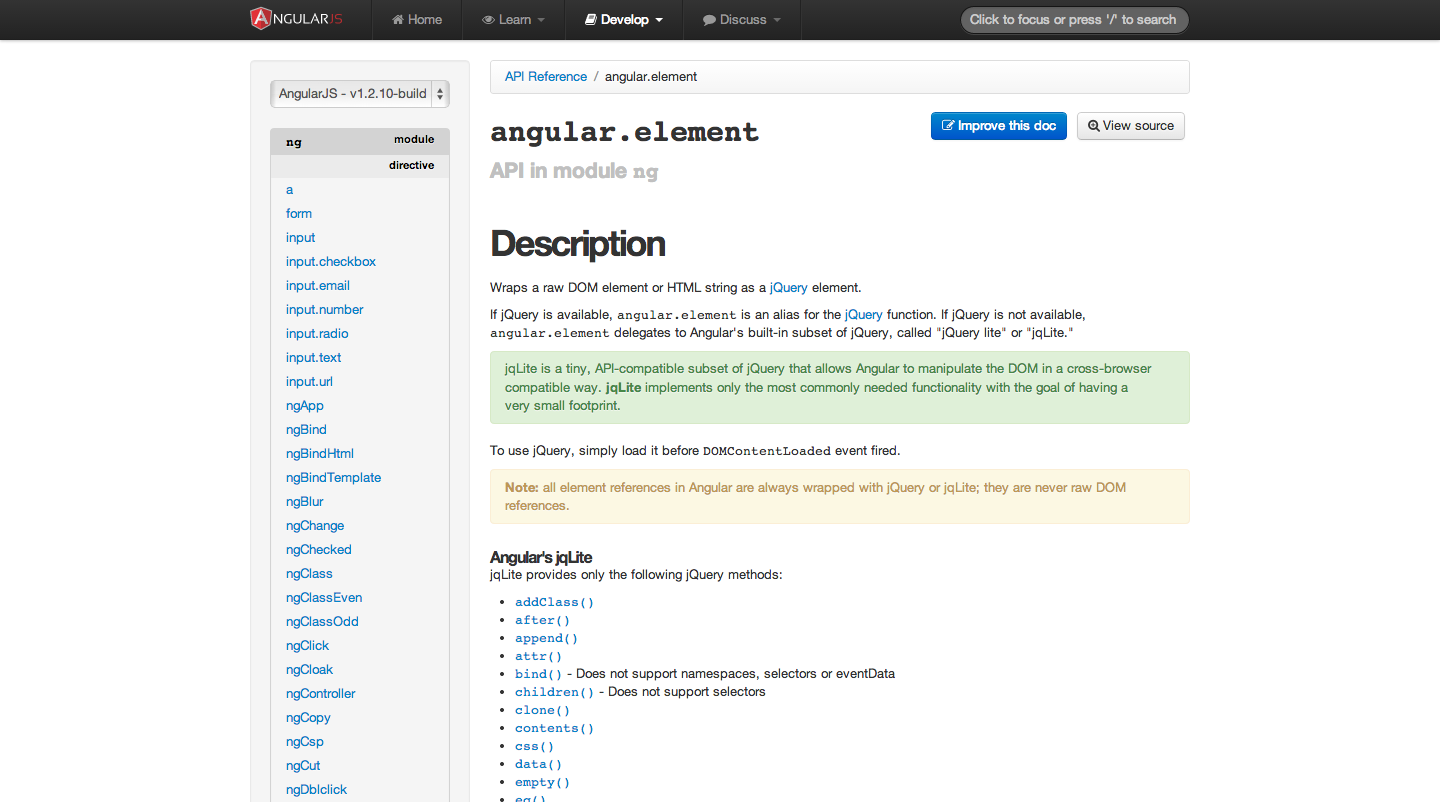Image resolution: width=1440 pixels, height=802 pixels.
Task: Click the Description heading
Action: click(578, 244)
